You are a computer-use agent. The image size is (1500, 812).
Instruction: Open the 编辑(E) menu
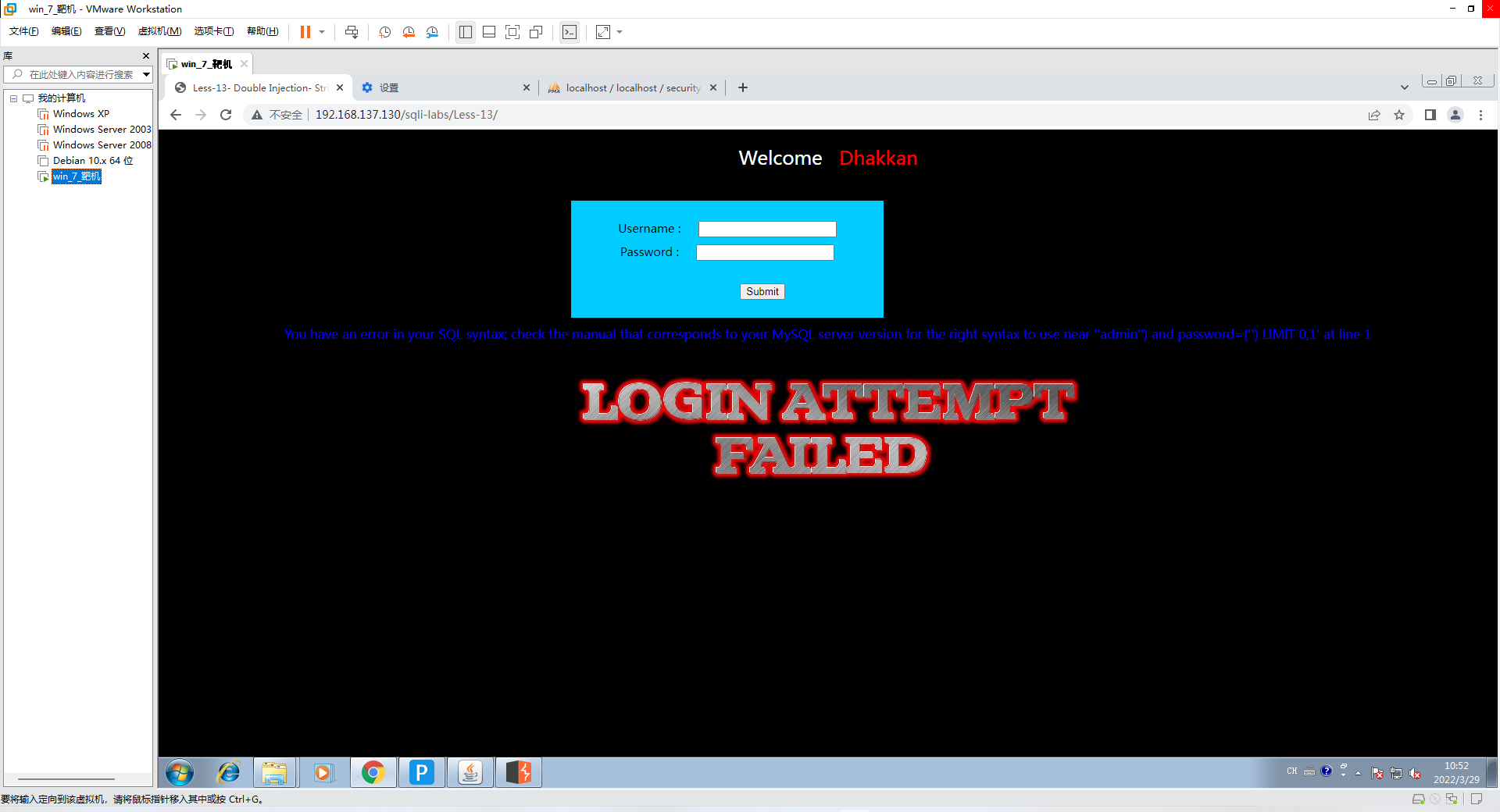(x=66, y=31)
